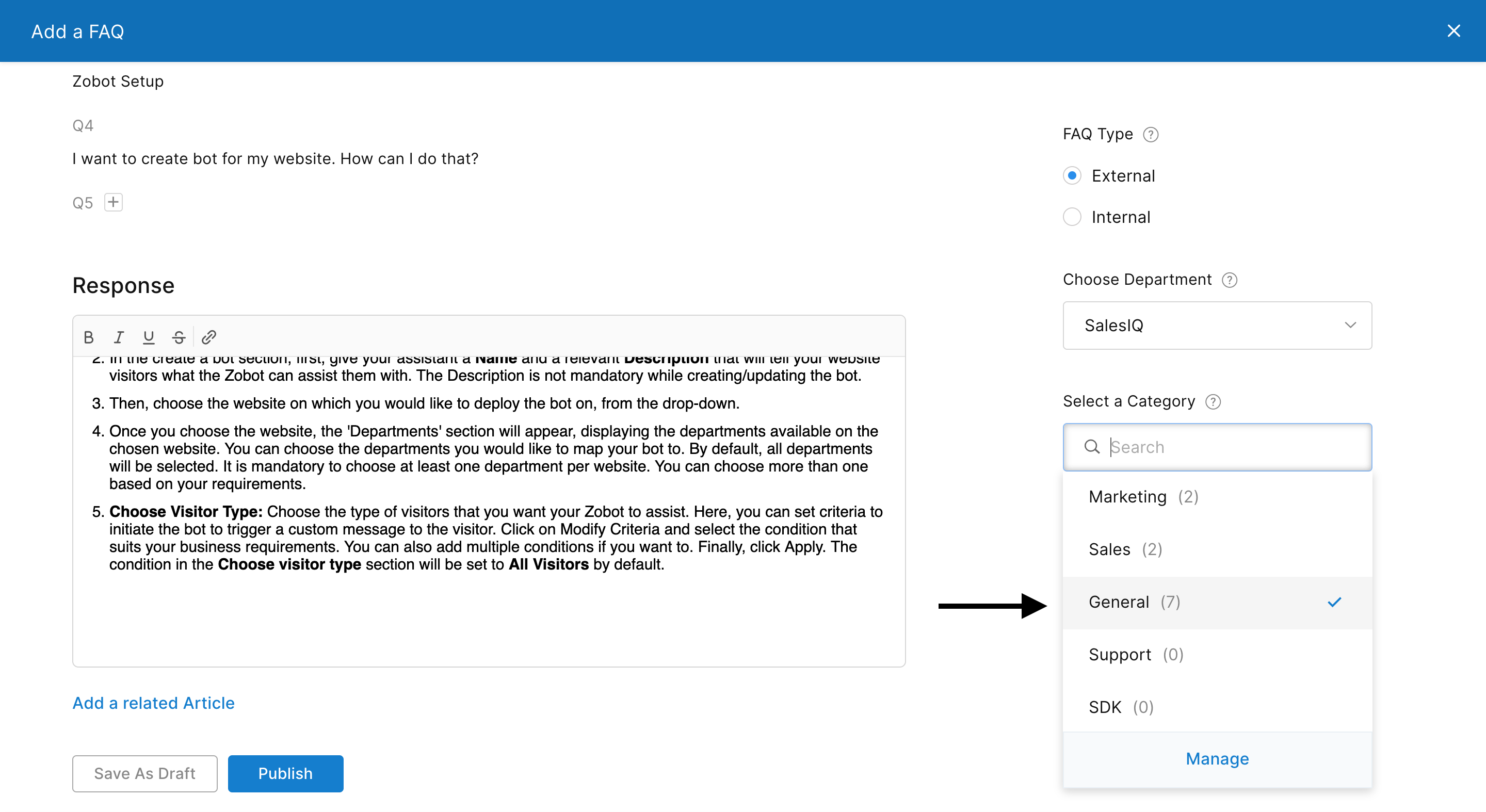This screenshot has width=1486, height=812.
Task: Choose the Support category option
Action: 1119,655
